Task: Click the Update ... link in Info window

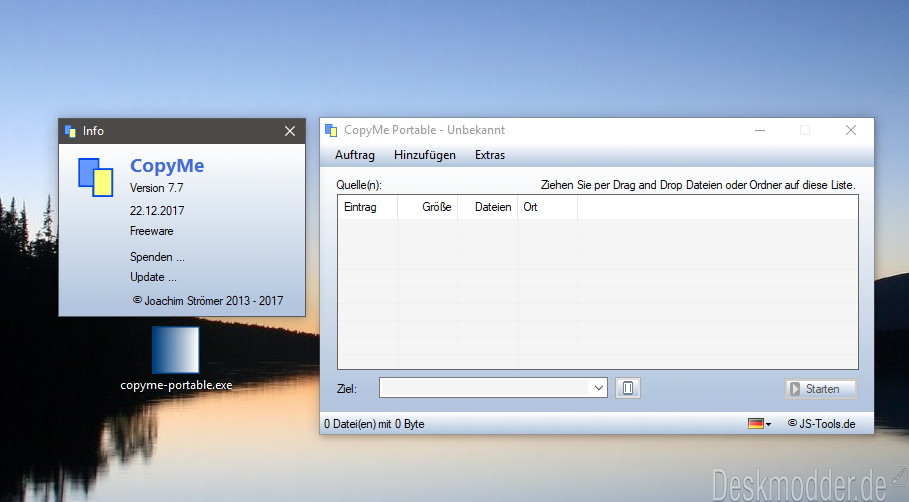Action: pyautogui.click(x=153, y=277)
